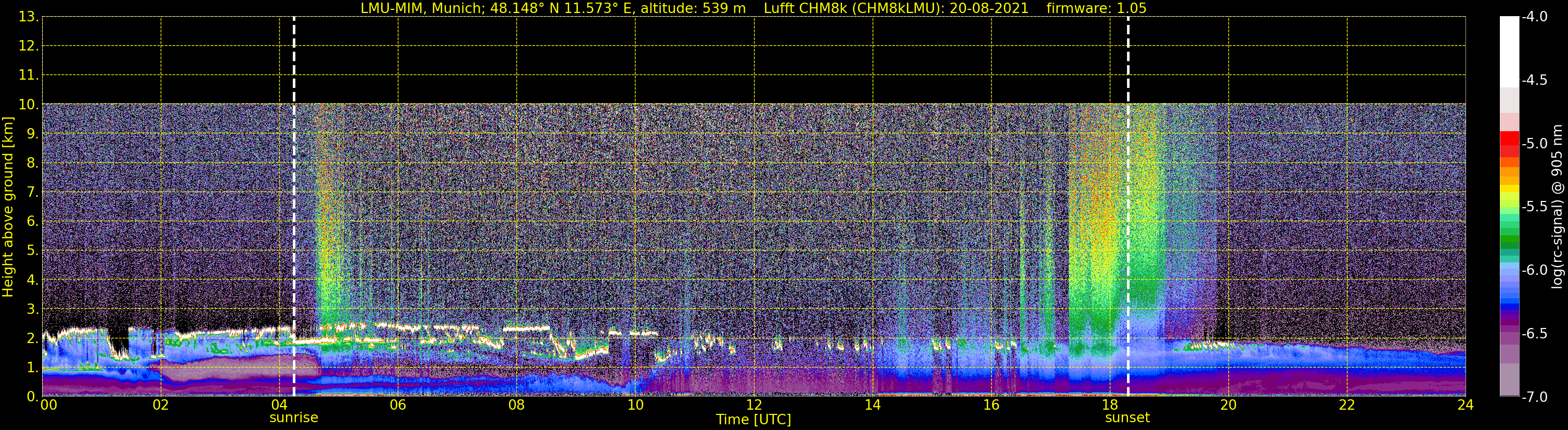Viewport: 1568px width, 430px height.
Task: Click the 'log(rc-signal) @ 905 nm' colorbar label
Action: [x=1558, y=207]
